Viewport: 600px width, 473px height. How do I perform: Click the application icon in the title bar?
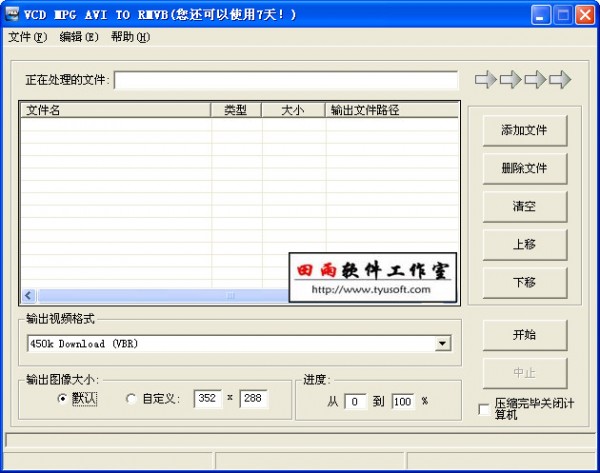pyautogui.click(x=12, y=15)
